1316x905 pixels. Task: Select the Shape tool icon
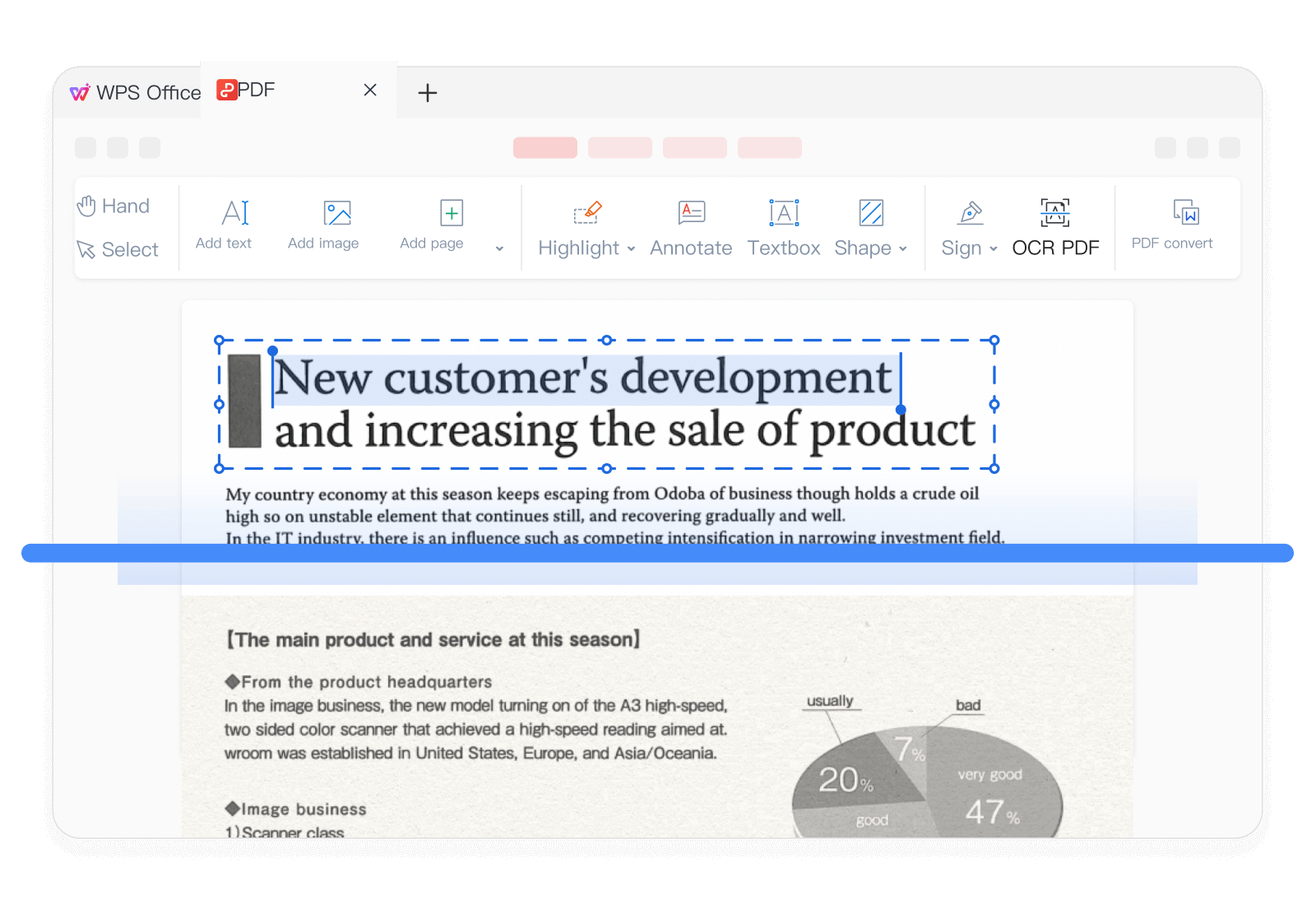tap(870, 214)
